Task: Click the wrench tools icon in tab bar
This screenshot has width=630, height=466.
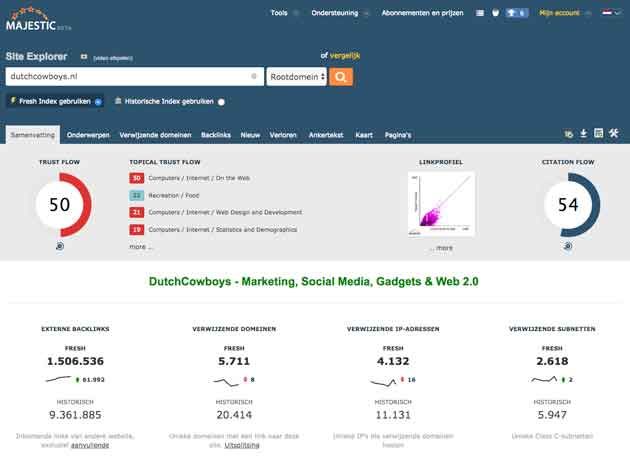Action: click(x=614, y=133)
